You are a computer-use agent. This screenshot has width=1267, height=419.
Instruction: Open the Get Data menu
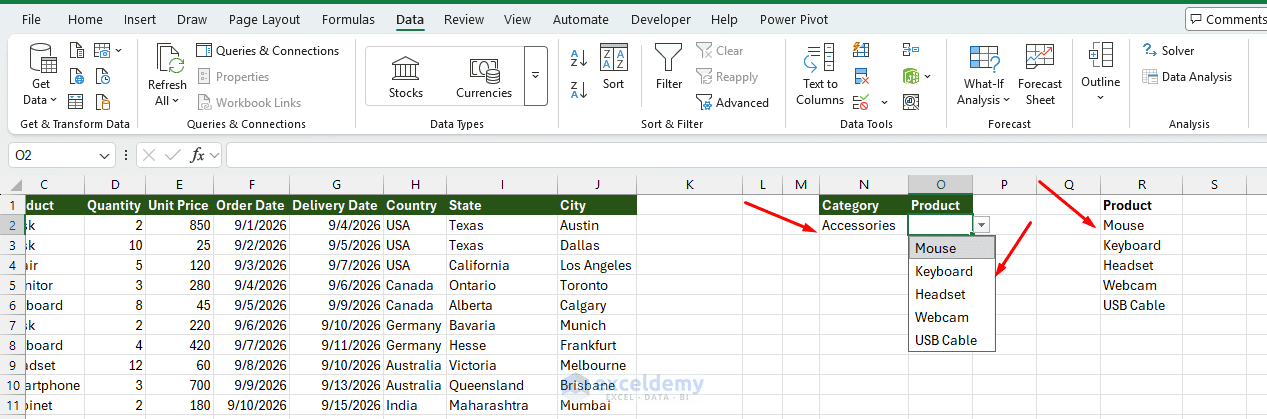tap(41, 75)
